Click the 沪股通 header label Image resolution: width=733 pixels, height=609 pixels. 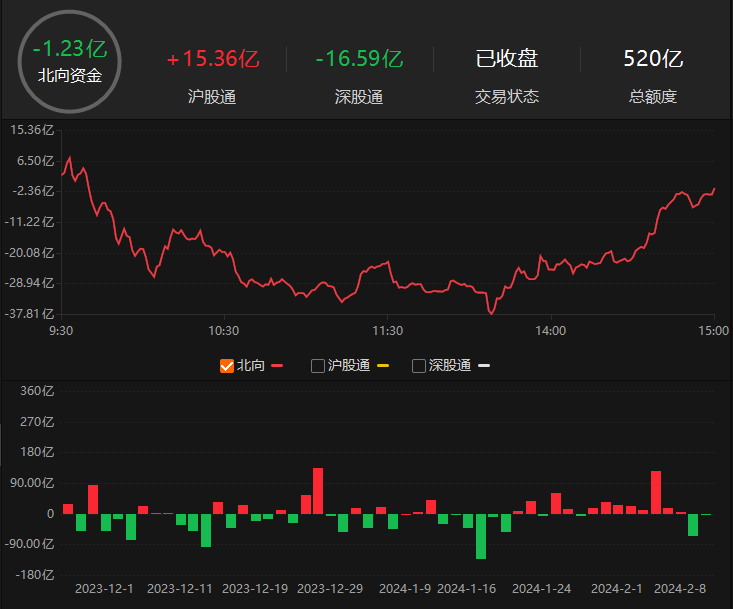tap(212, 97)
